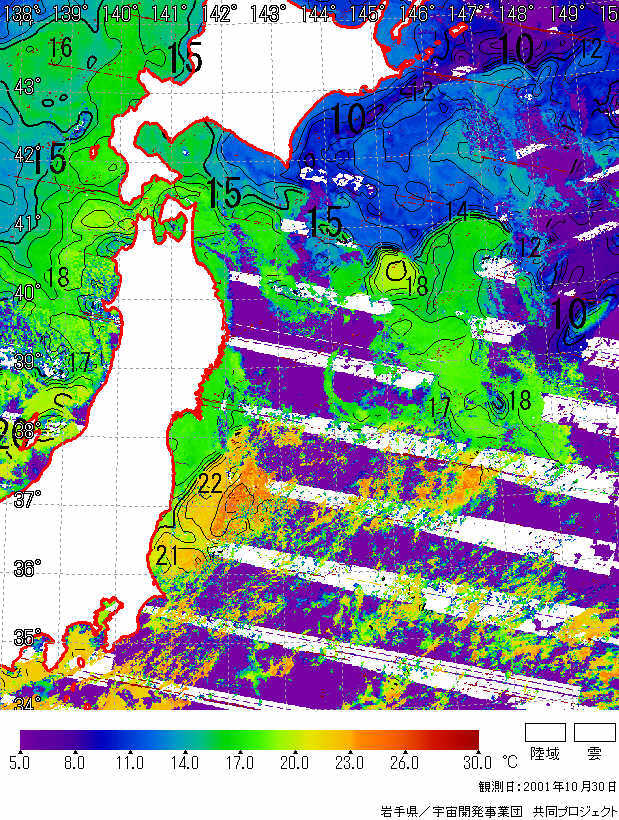Click the 陸域 legend label

tap(545, 754)
